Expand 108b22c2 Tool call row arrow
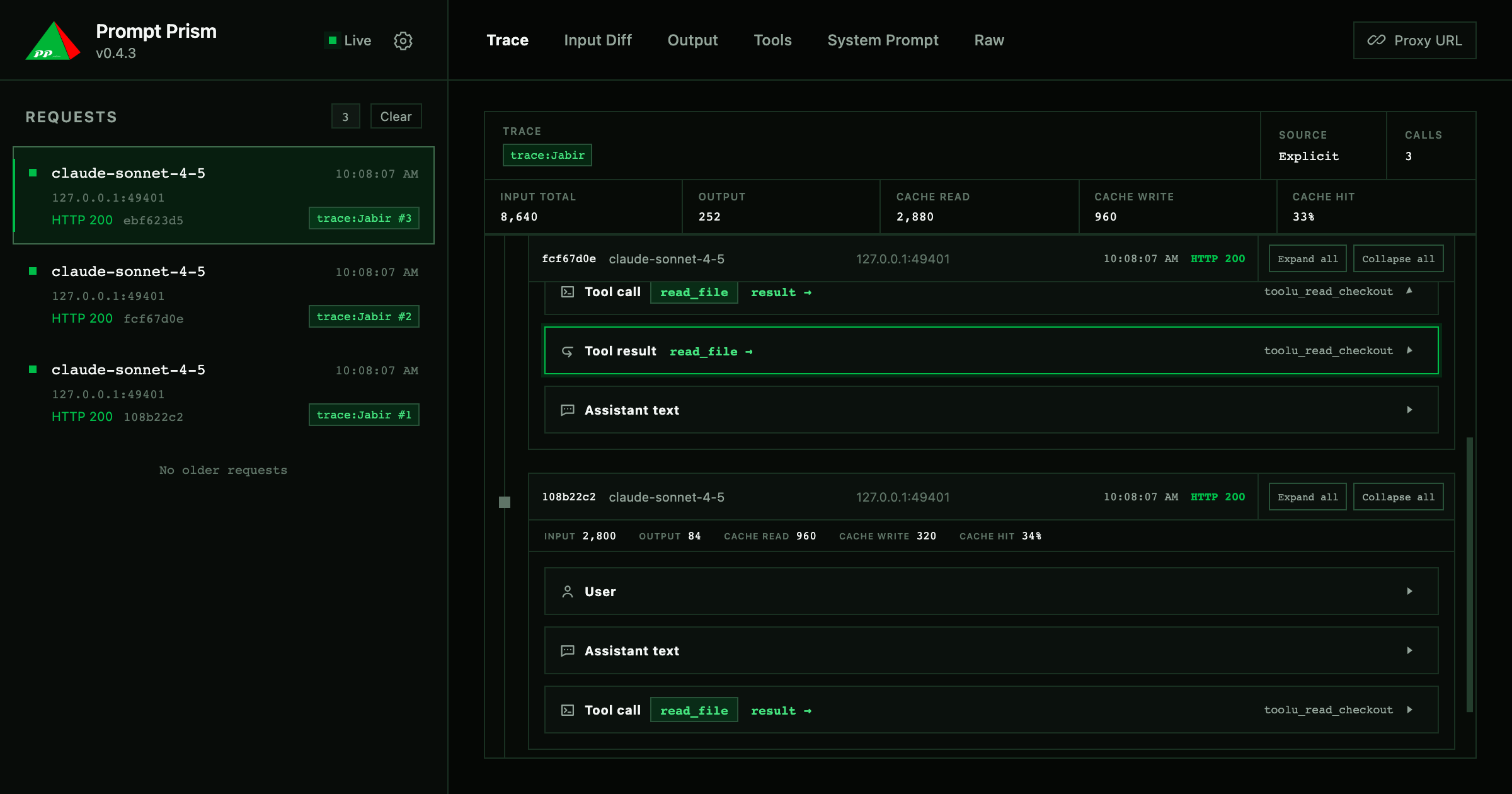The image size is (1512, 794). pyautogui.click(x=1409, y=710)
